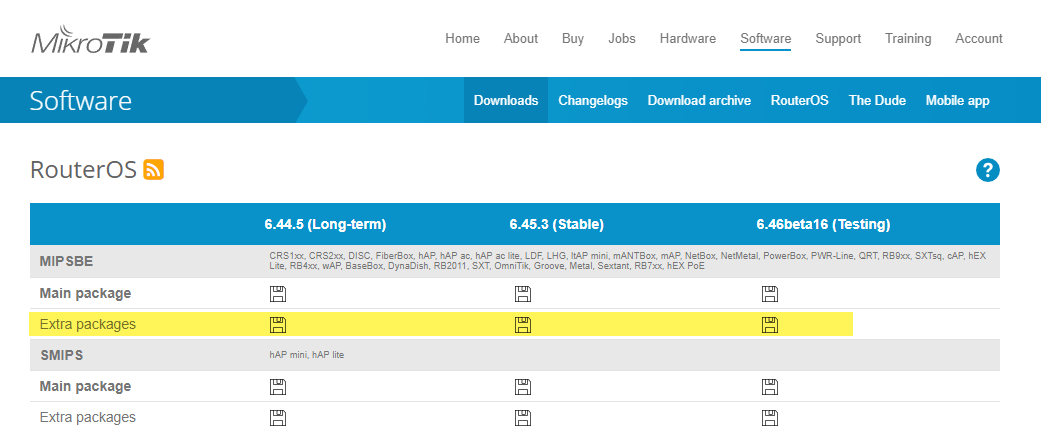Open the Hardware page
Screen dimensions: 1041x432
coord(688,38)
